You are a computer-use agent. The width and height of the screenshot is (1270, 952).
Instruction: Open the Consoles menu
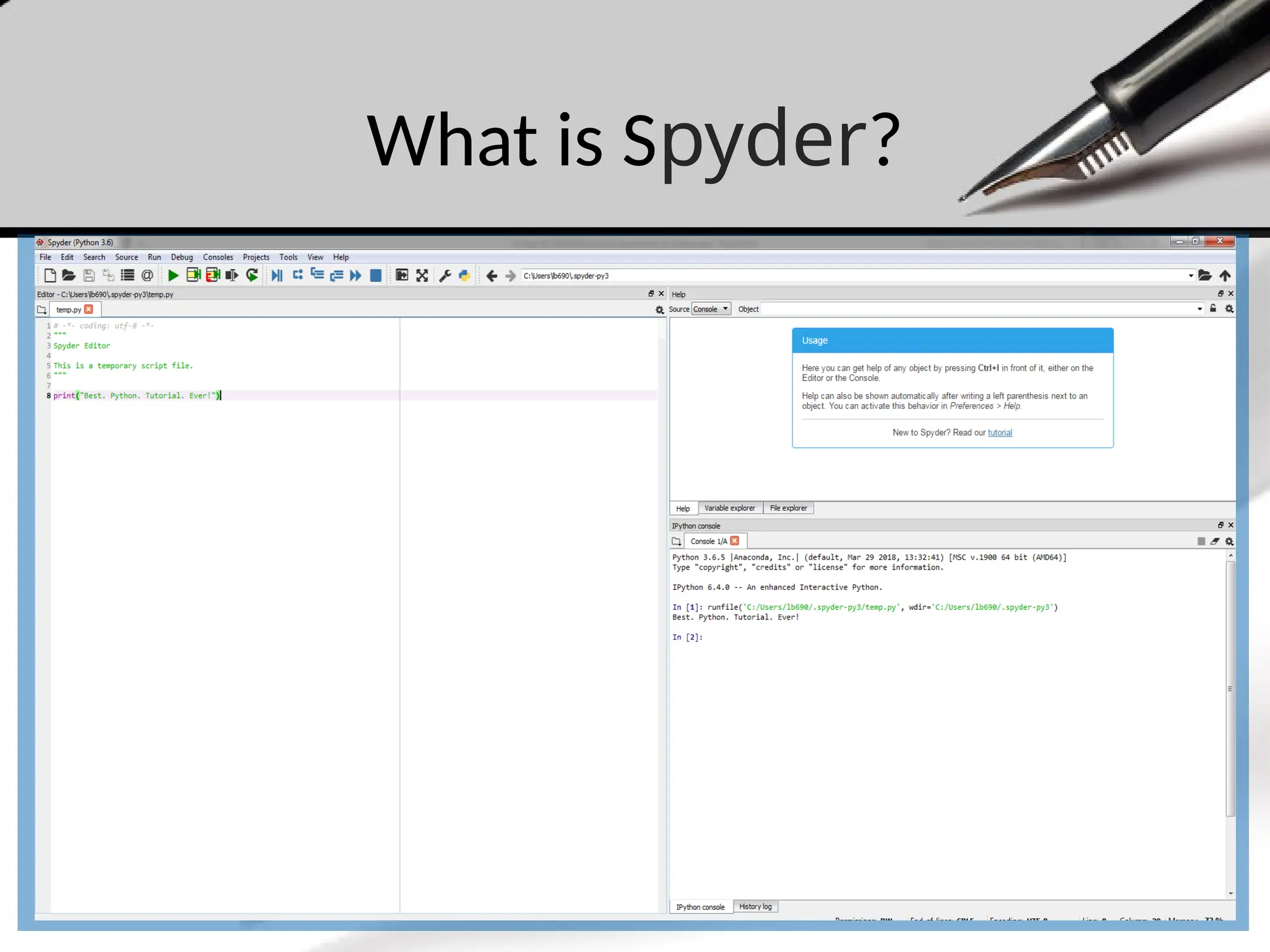[x=218, y=257]
